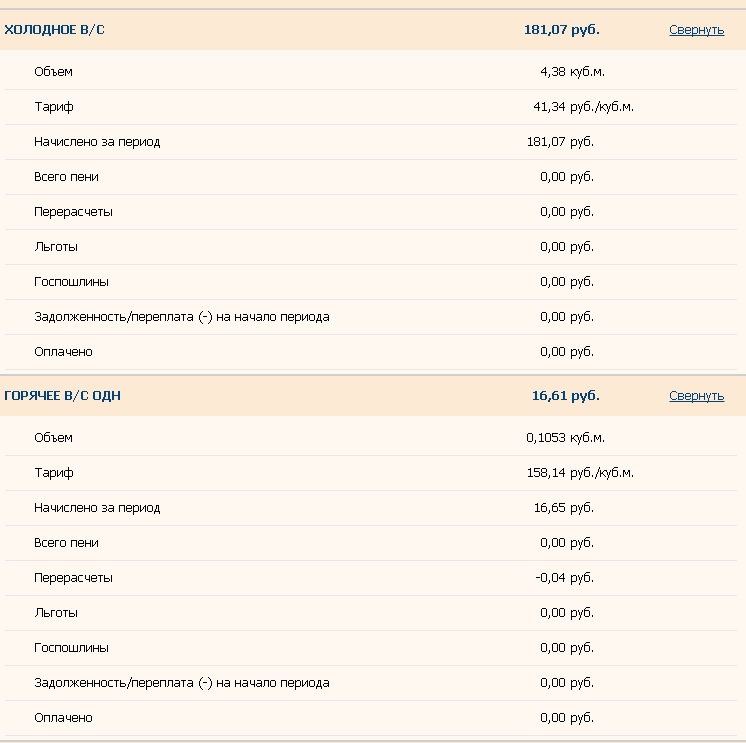Select the ГОРЯЧЕЕ В/С ОДН header title
Image resolution: width=746 pixels, height=743 pixels.
coord(62,396)
